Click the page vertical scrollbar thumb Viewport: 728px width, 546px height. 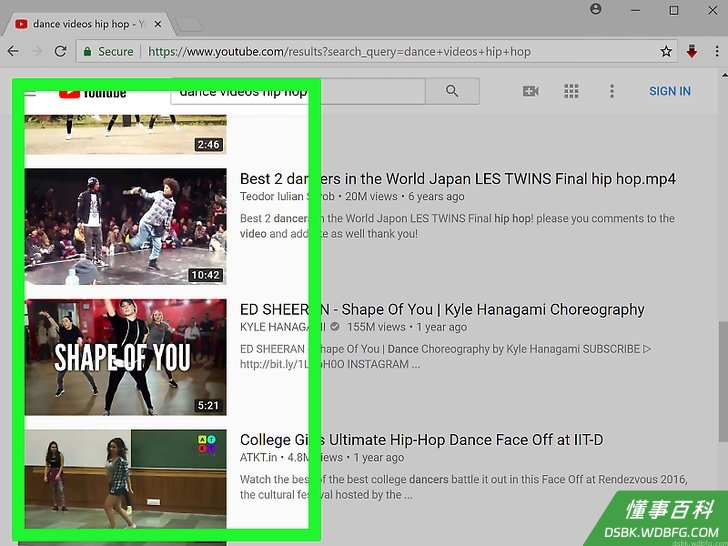click(723, 381)
